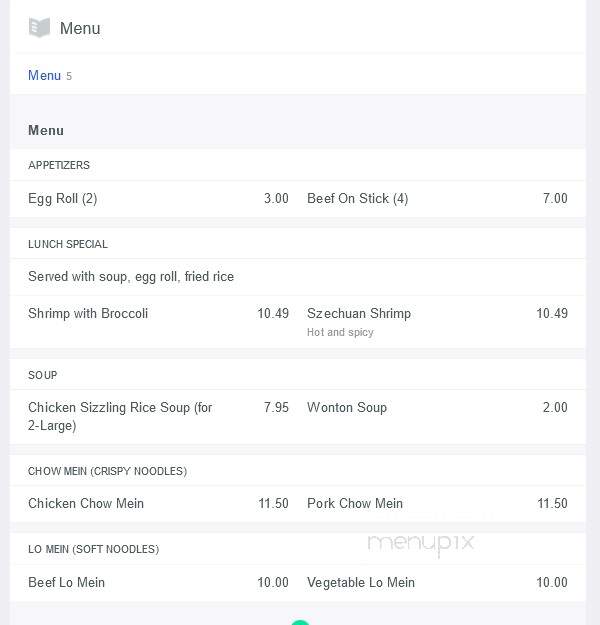Click the bold Menu section title
The image size is (600, 625).
coord(46,130)
